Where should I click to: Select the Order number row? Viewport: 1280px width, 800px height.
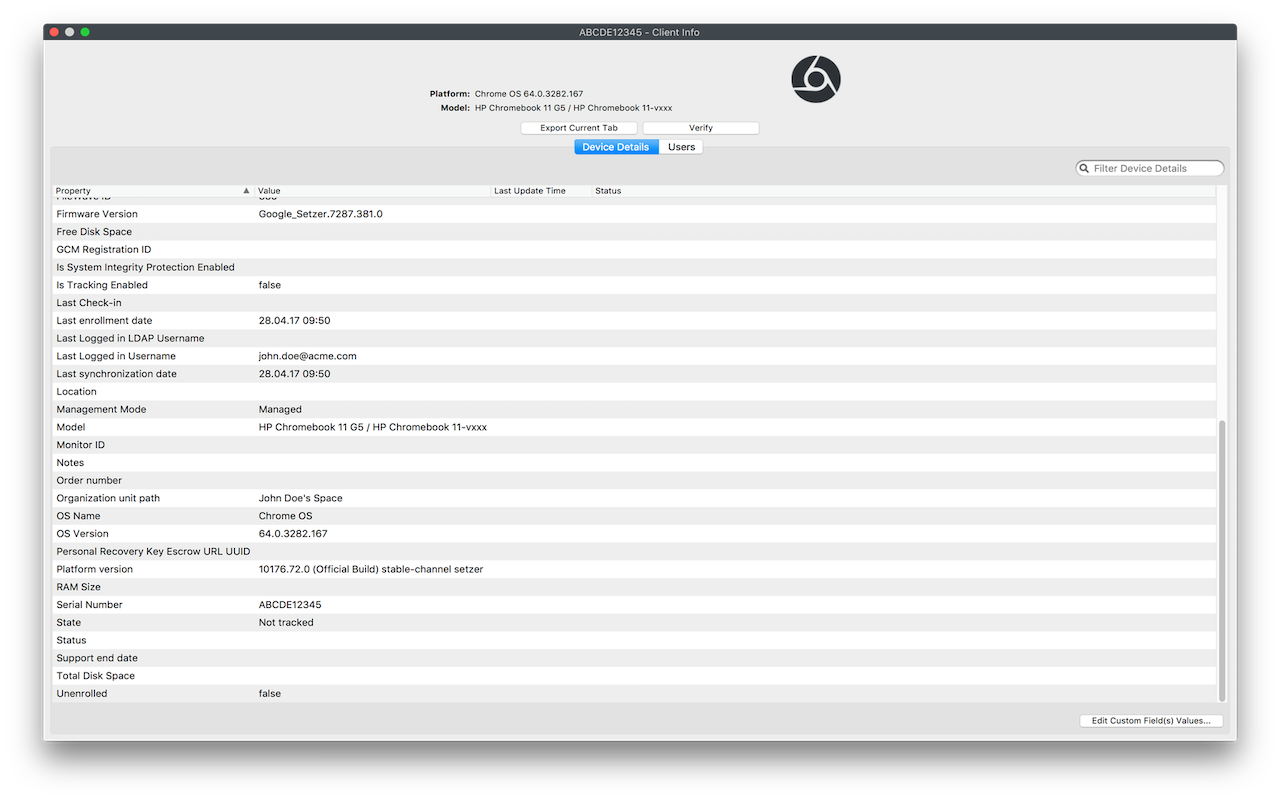634,480
